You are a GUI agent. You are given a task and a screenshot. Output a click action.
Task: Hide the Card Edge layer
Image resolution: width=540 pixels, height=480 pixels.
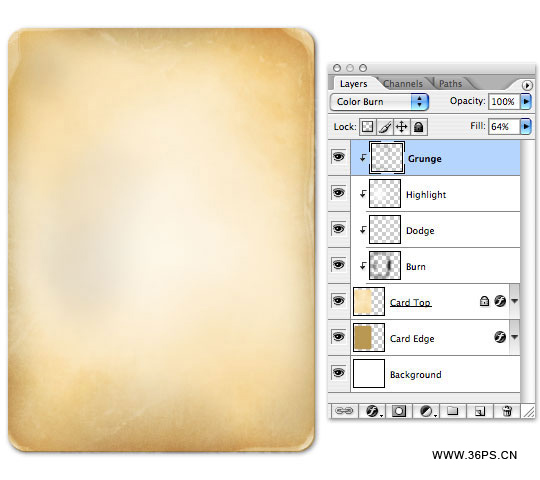(x=339, y=336)
